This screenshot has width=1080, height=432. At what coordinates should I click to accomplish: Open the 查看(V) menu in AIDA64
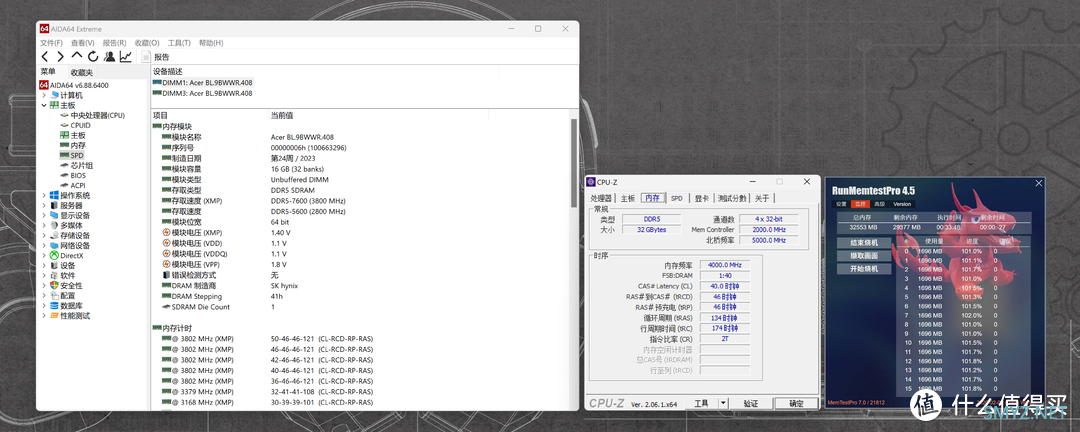tap(83, 43)
